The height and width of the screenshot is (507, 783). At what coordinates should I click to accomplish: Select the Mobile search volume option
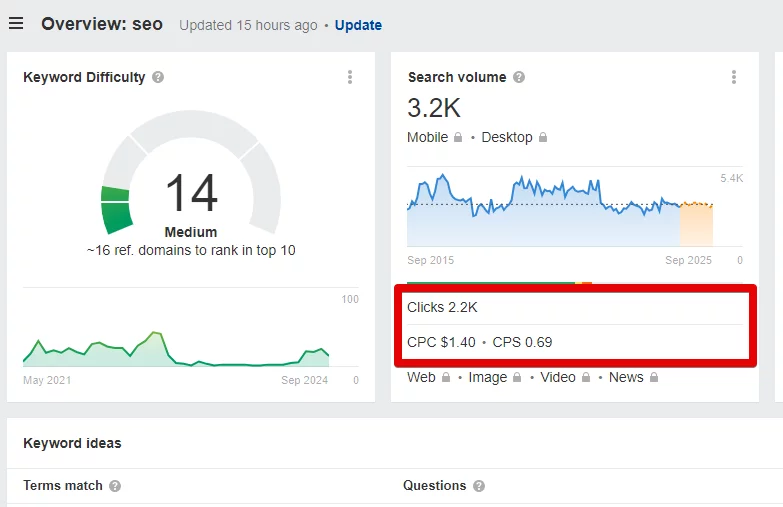[x=427, y=137]
